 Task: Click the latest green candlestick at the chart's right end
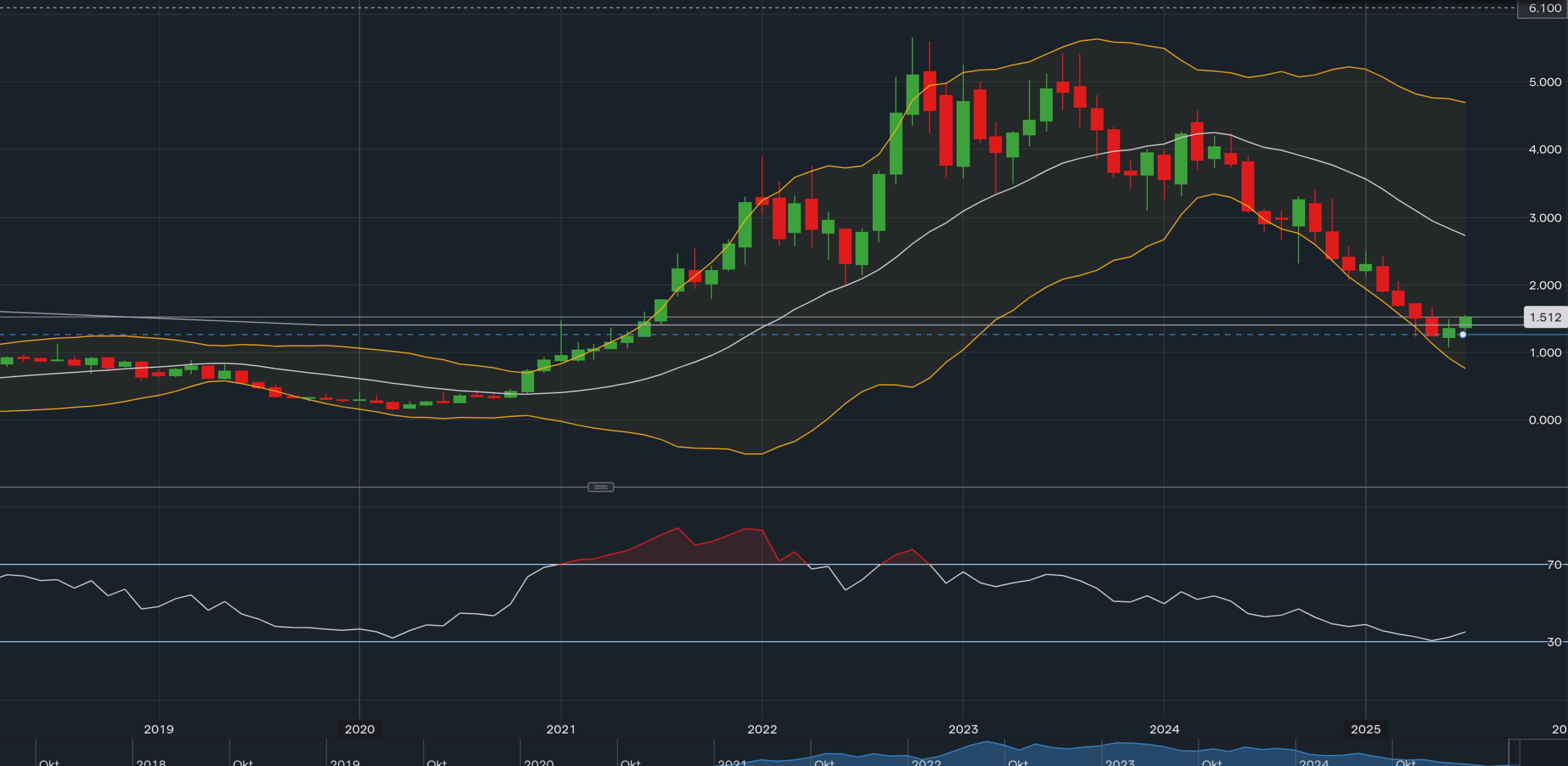tap(1465, 322)
